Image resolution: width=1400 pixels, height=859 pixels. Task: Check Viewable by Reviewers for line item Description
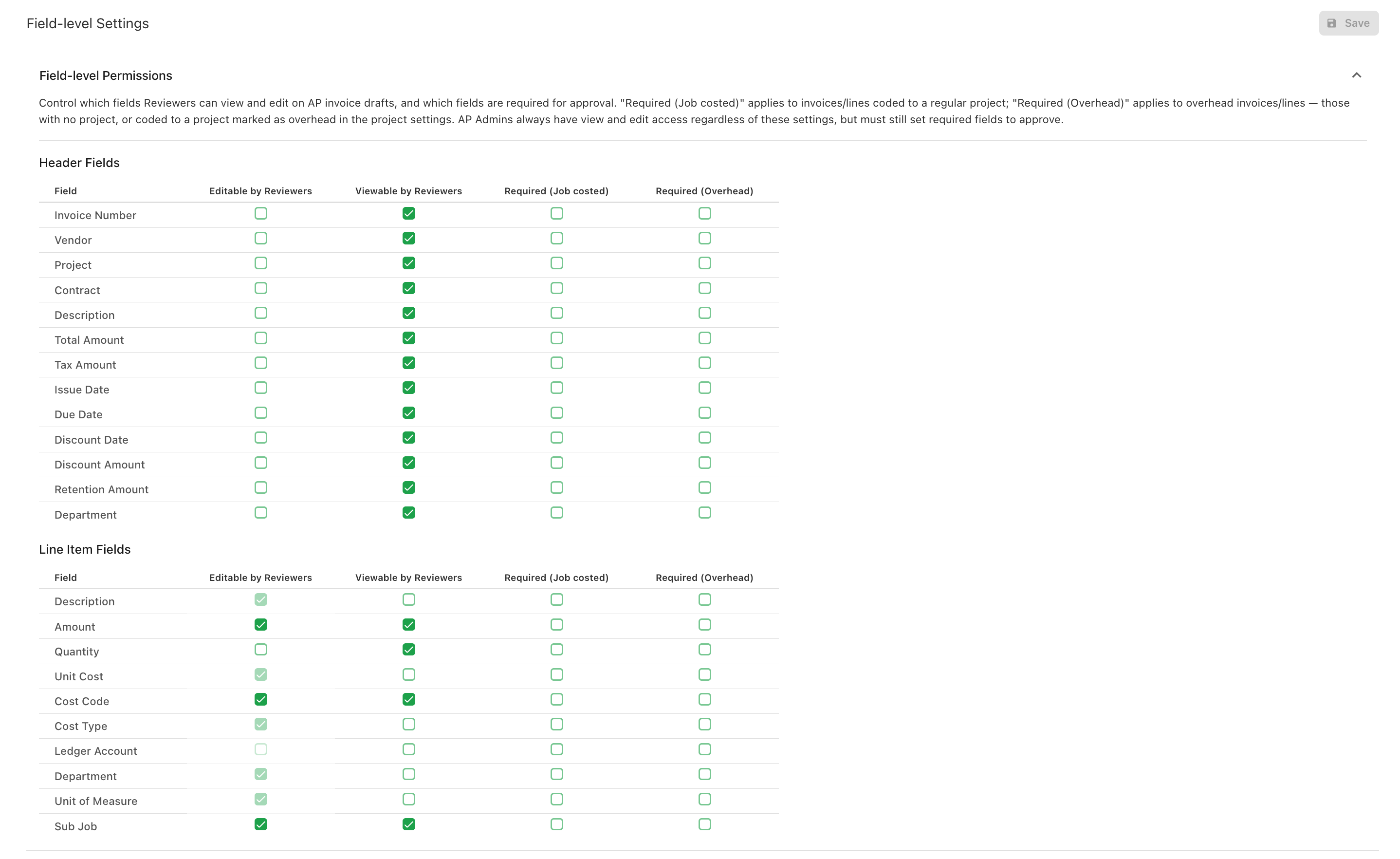point(408,599)
